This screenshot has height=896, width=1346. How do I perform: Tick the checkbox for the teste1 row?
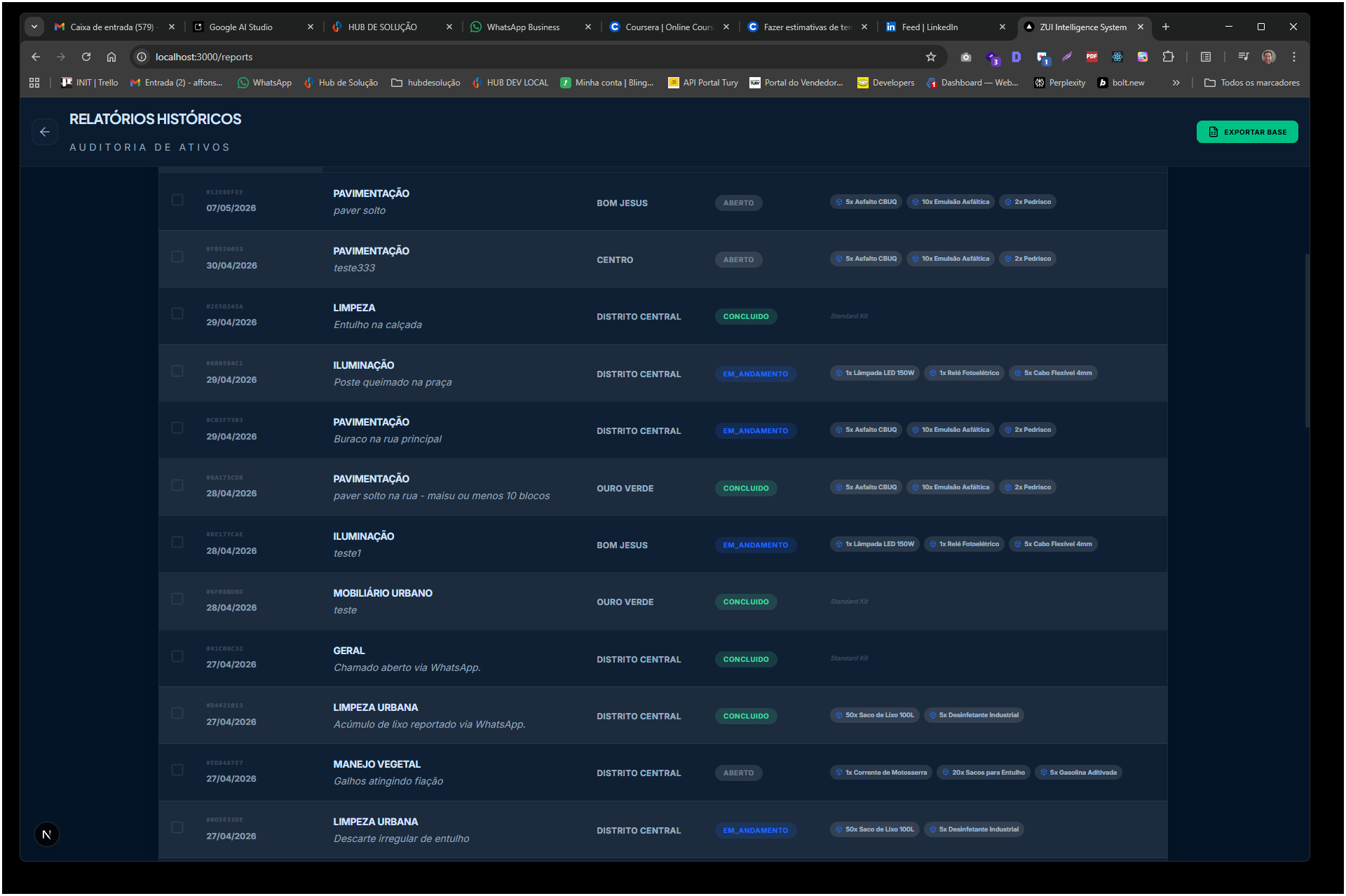[177, 542]
